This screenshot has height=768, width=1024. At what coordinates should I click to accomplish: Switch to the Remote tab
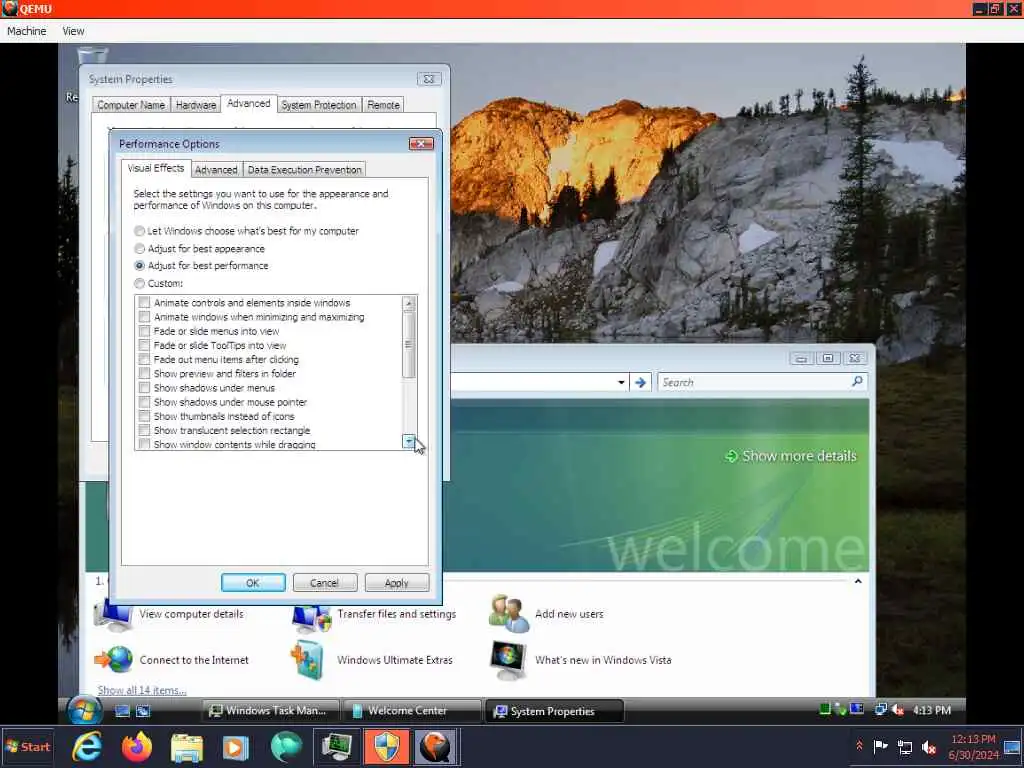tap(383, 104)
